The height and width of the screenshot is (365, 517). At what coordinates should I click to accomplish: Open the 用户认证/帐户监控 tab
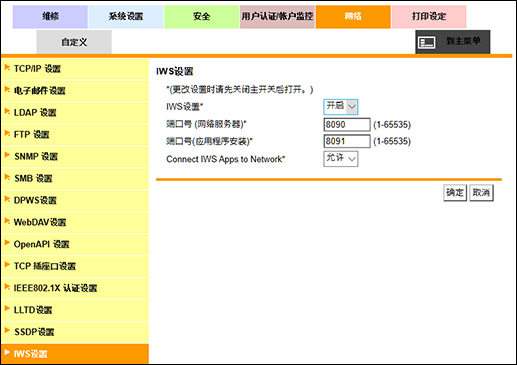[x=277, y=17]
